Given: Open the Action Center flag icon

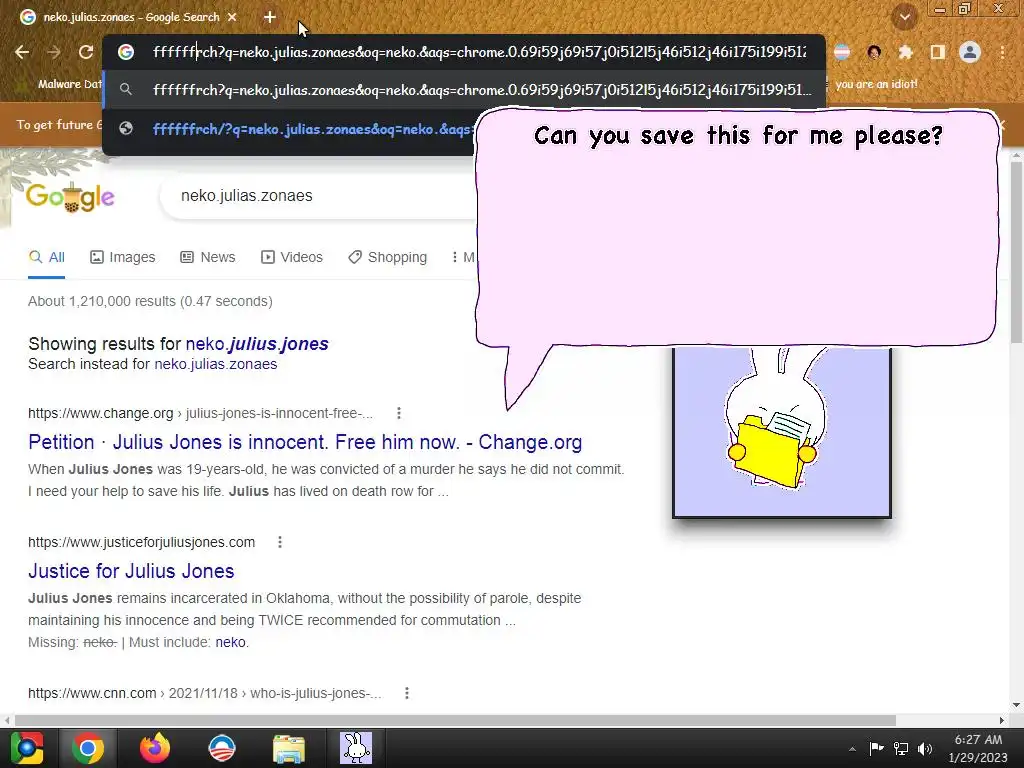Looking at the screenshot, I should point(876,748).
